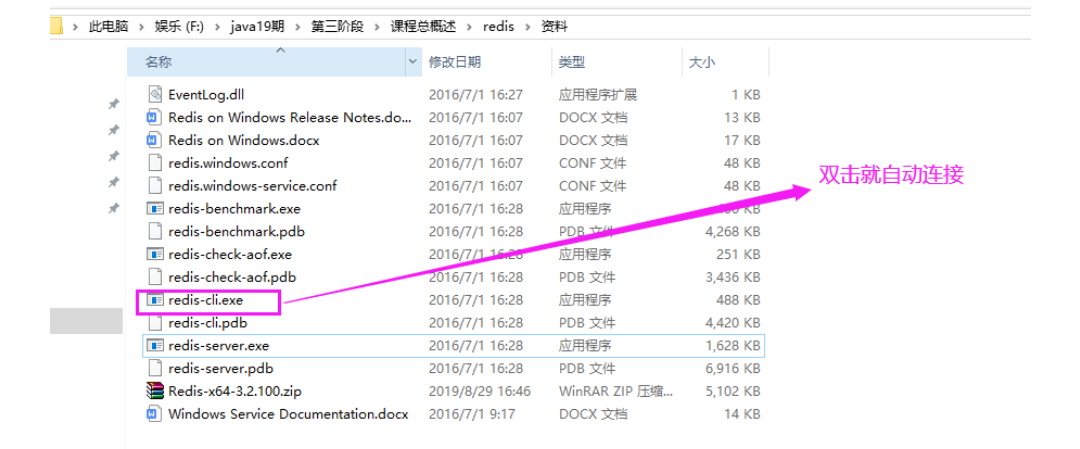Sort files by the 类型 column header
Screen dimensions: 1080x449
point(617,62)
